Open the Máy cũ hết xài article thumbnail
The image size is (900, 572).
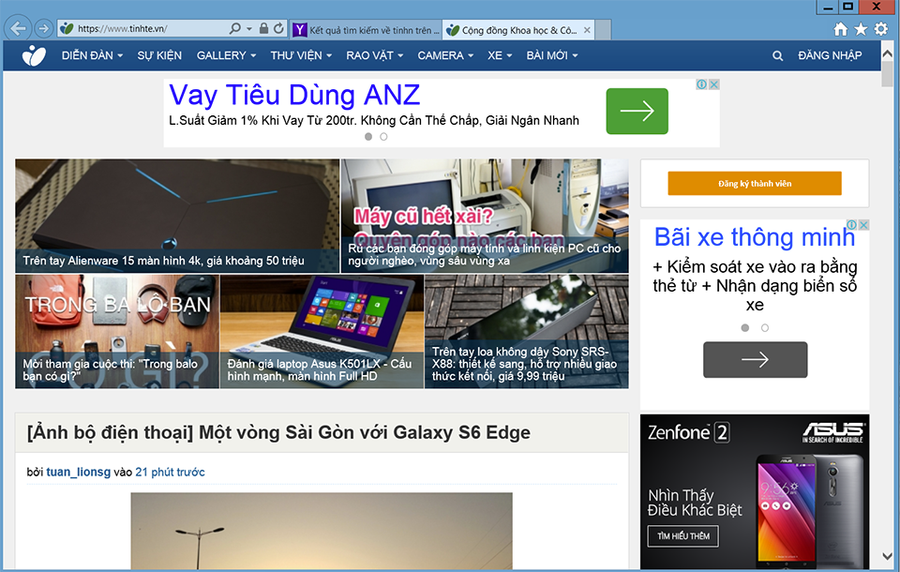pyautogui.click(x=485, y=216)
